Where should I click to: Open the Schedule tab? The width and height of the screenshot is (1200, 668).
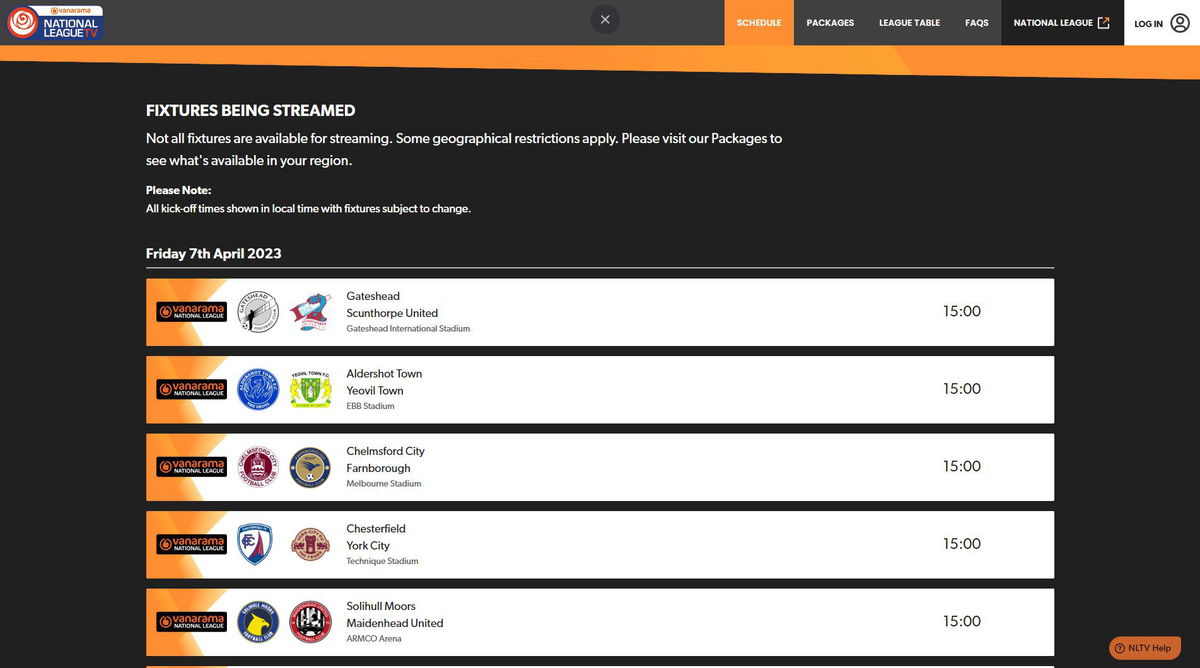(x=759, y=23)
